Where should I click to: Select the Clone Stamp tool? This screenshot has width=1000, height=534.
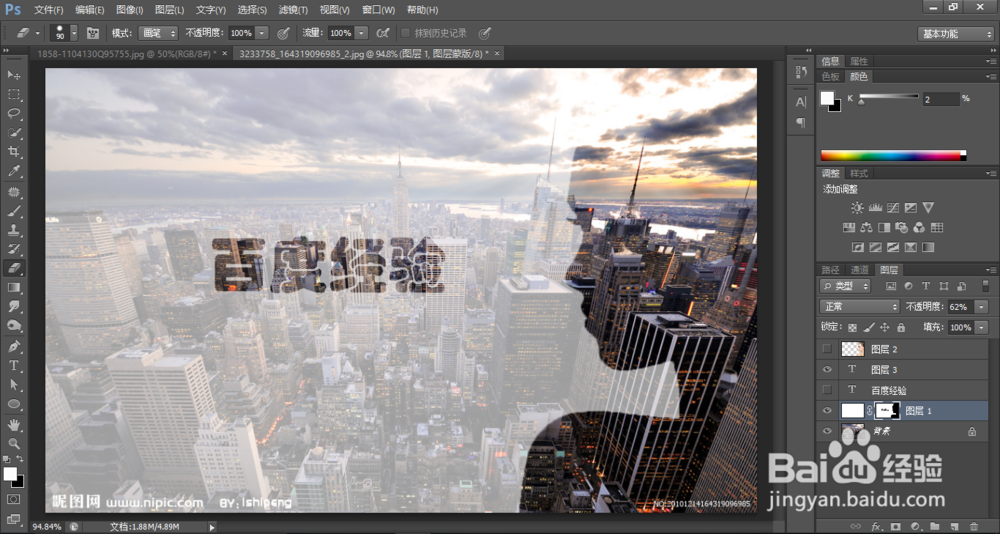14,230
